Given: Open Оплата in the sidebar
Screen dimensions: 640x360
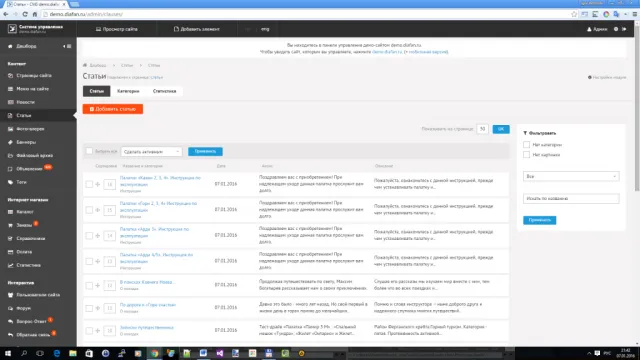Looking at the screenshot, I should click(24, 252).
